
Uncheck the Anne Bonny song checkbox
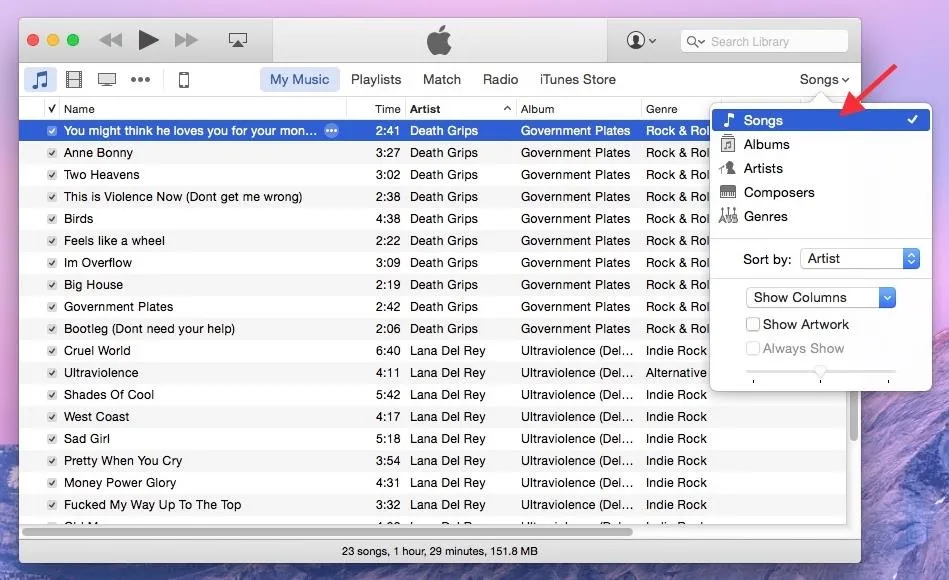pos(52,153)
